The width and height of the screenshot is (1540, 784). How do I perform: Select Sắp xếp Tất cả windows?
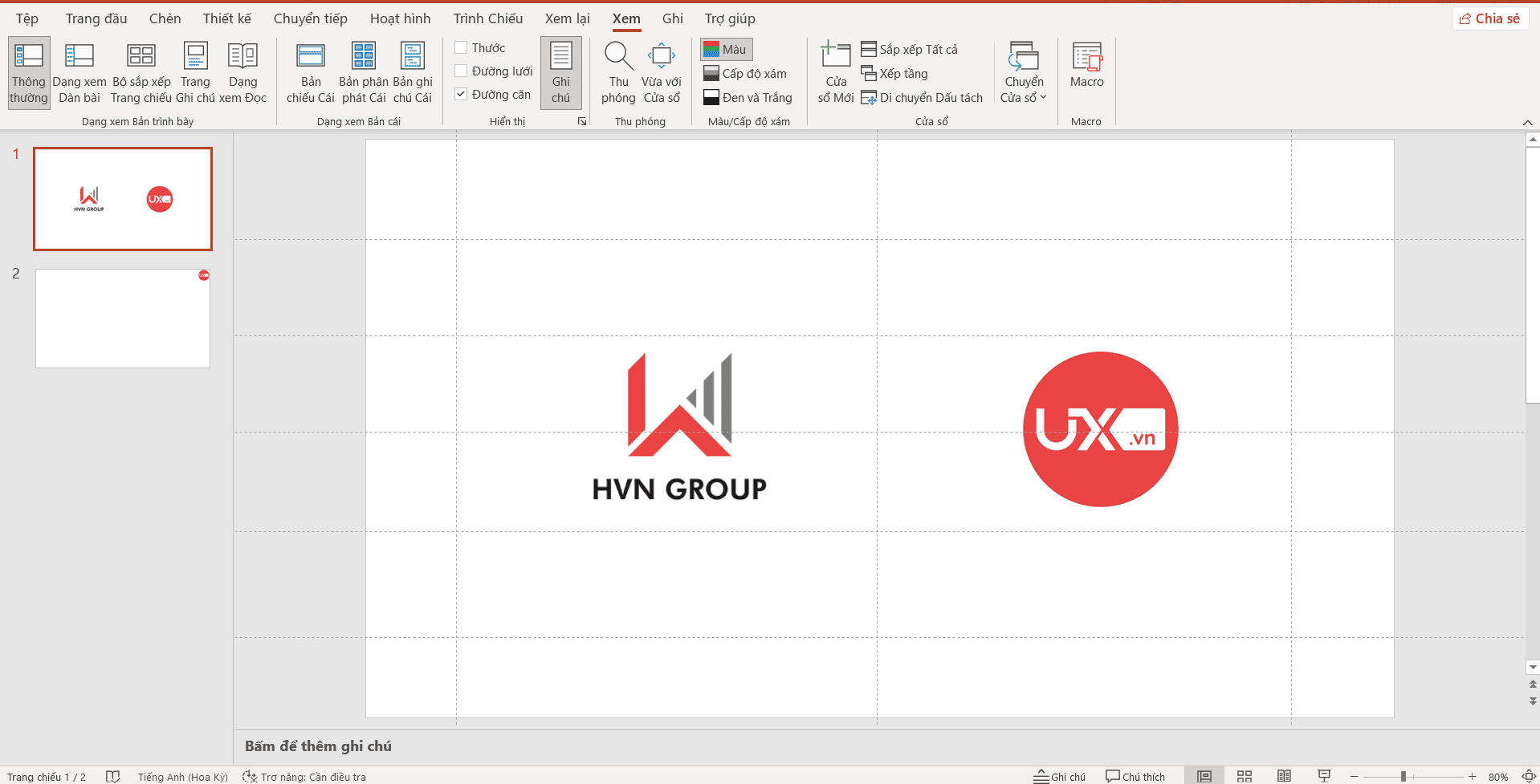click(910, 50)
